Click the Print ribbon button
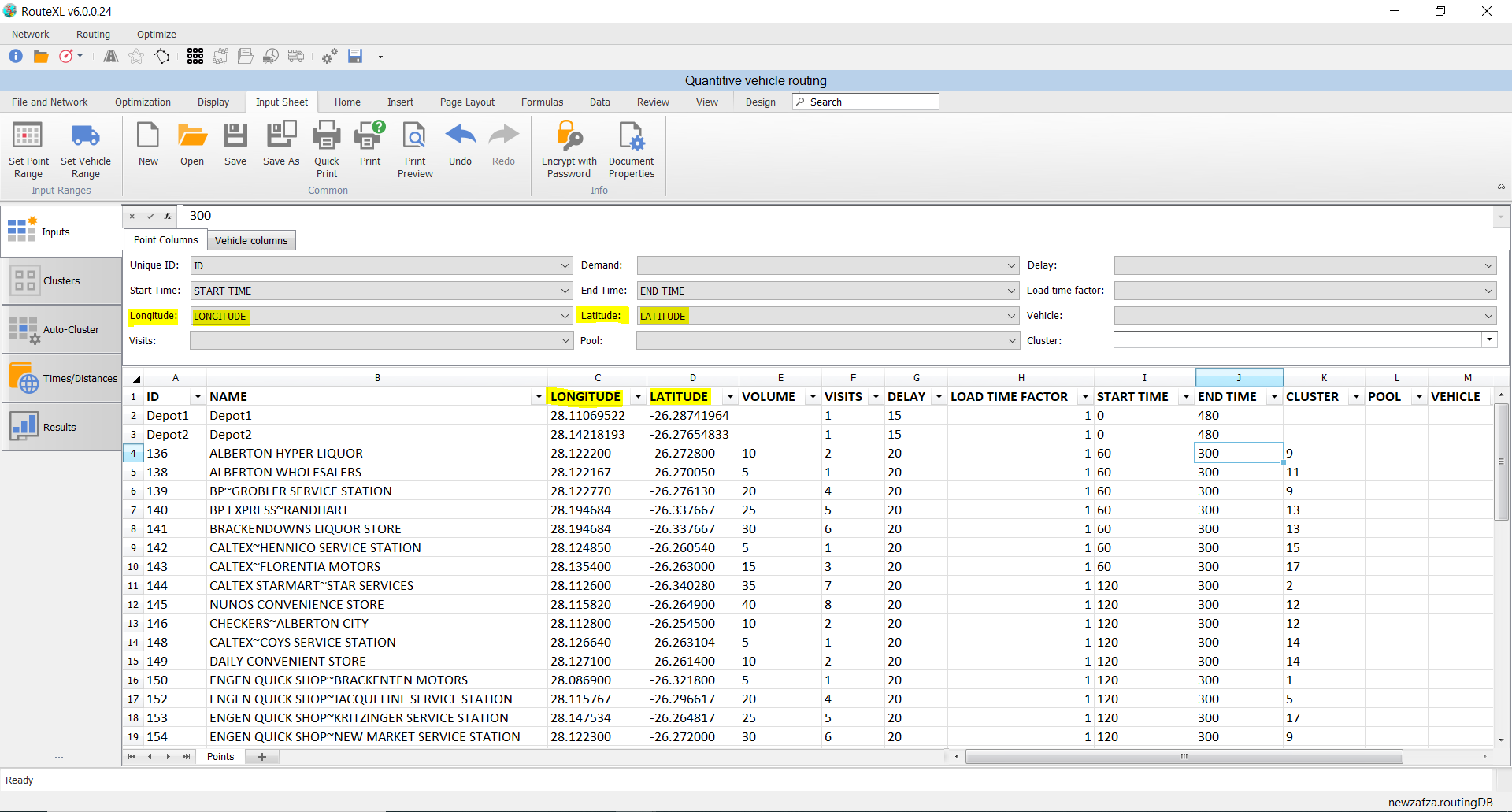The height and width of the screenshot is (812, 1512). pyautogui.click(x=370, y=143)
